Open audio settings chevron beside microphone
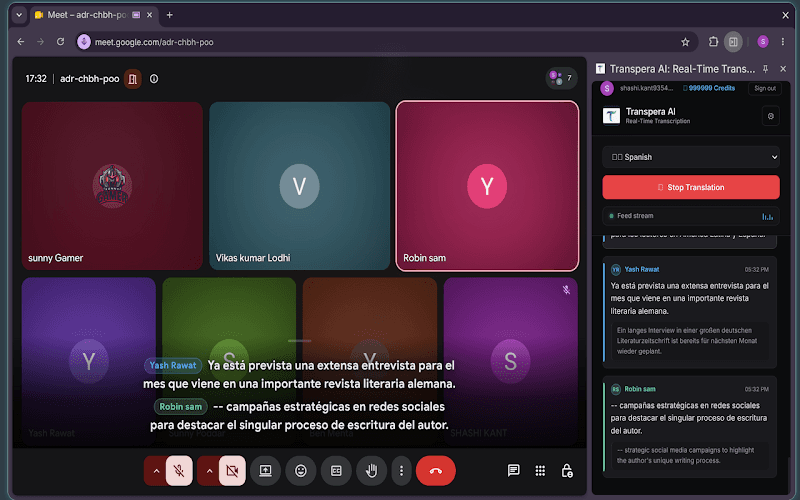 pyautogui.click(x=156, y=470)
